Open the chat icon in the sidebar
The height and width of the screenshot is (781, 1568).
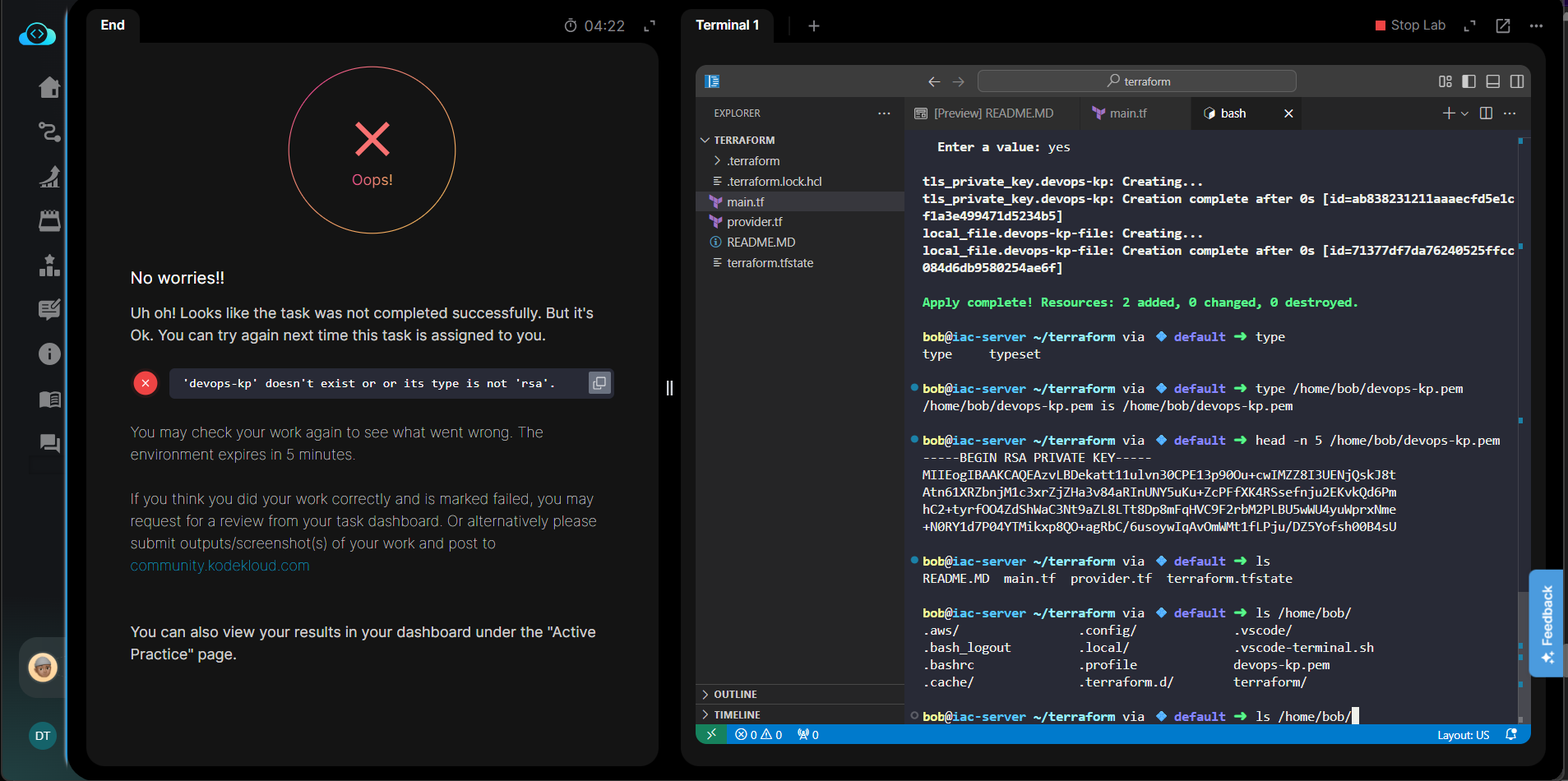click(49, 444)
